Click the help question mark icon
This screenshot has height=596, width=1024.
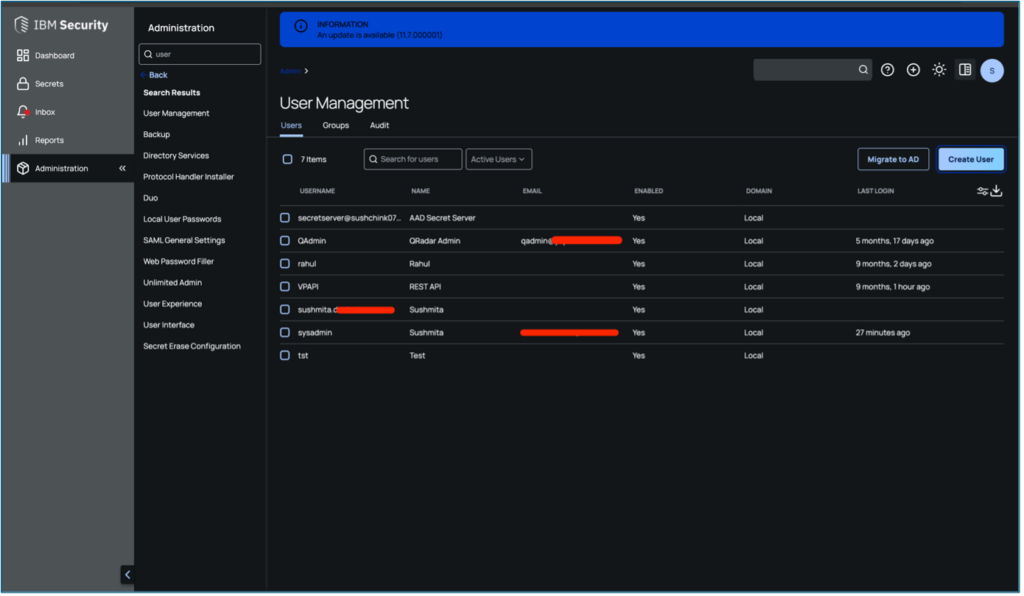[x=887, y=70]
